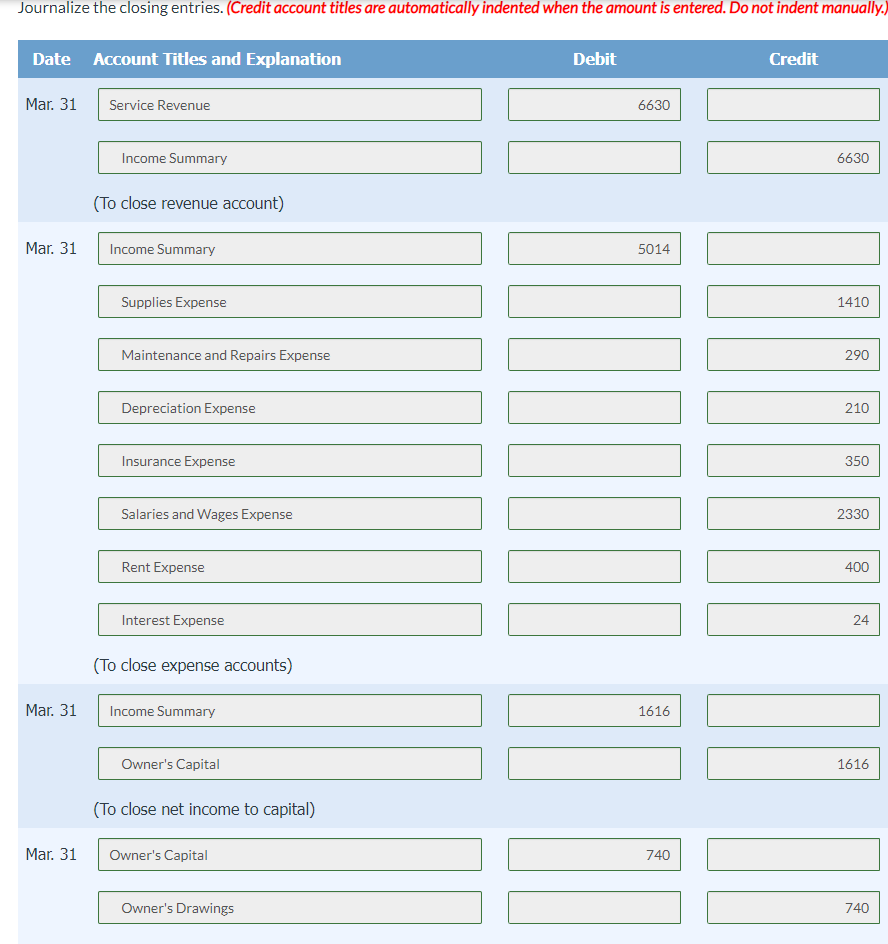Click the Owner's Capital field in third entry
The image size is (888, 944).
pyautogui.click(x=289, y=763)
